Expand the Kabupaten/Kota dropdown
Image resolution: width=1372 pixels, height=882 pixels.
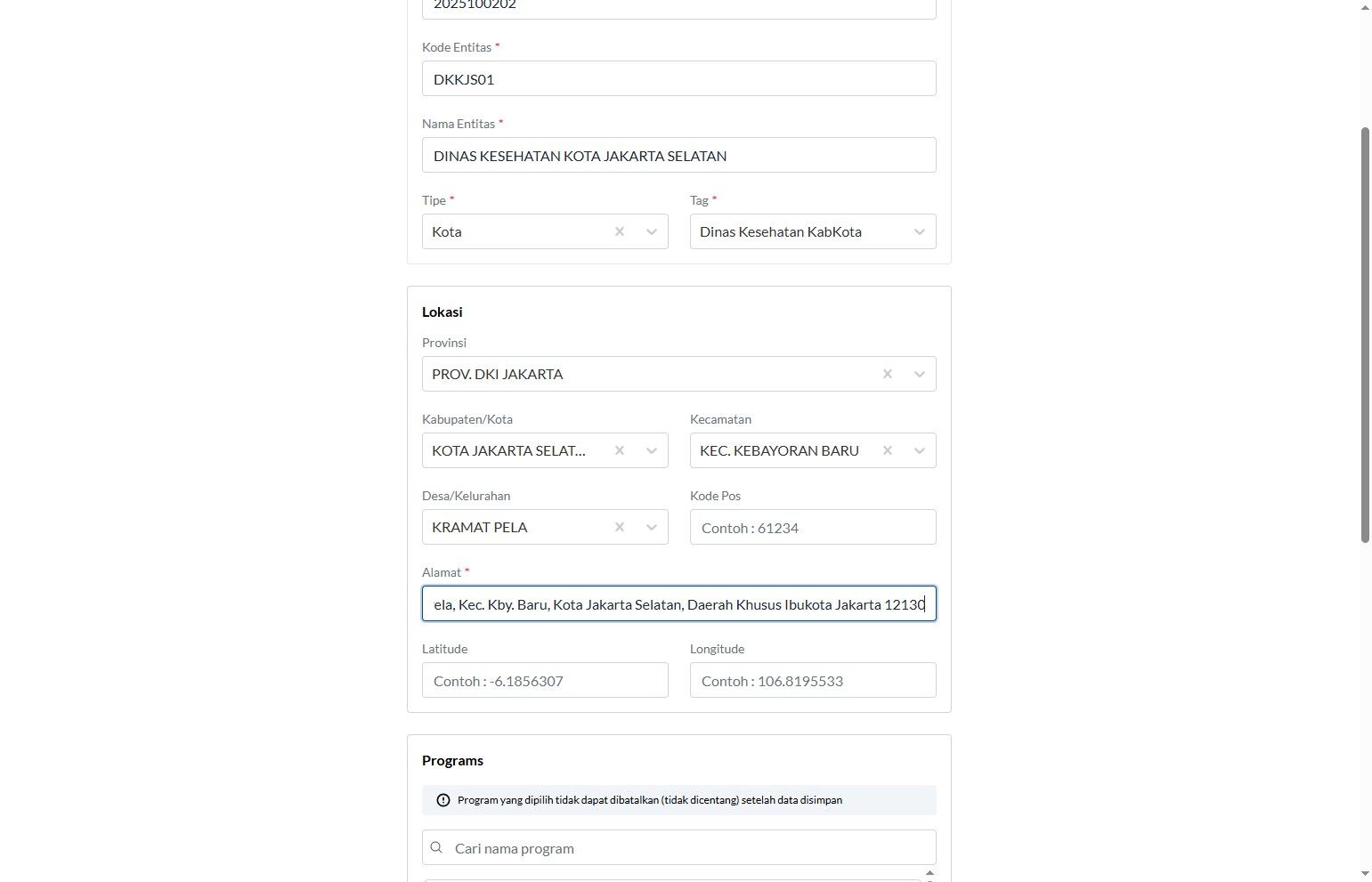tap(652, 450)
